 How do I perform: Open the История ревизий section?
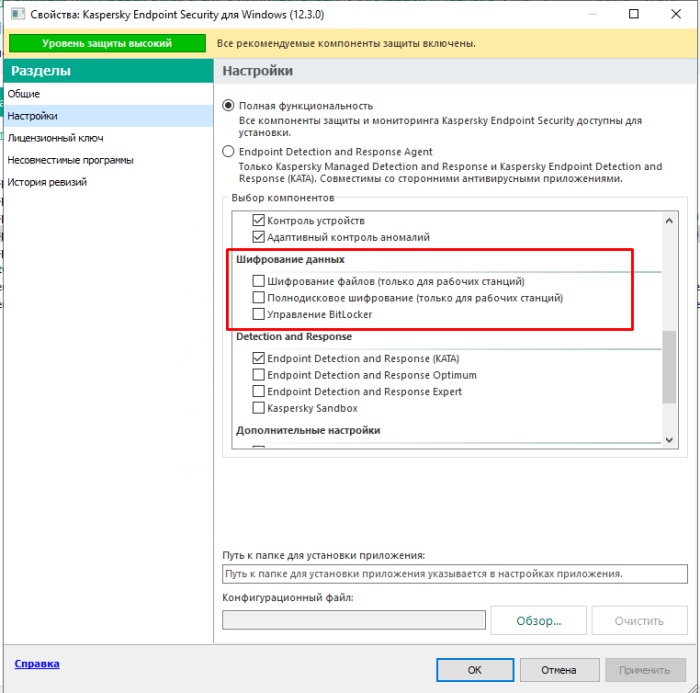click(x=108, y=182)
